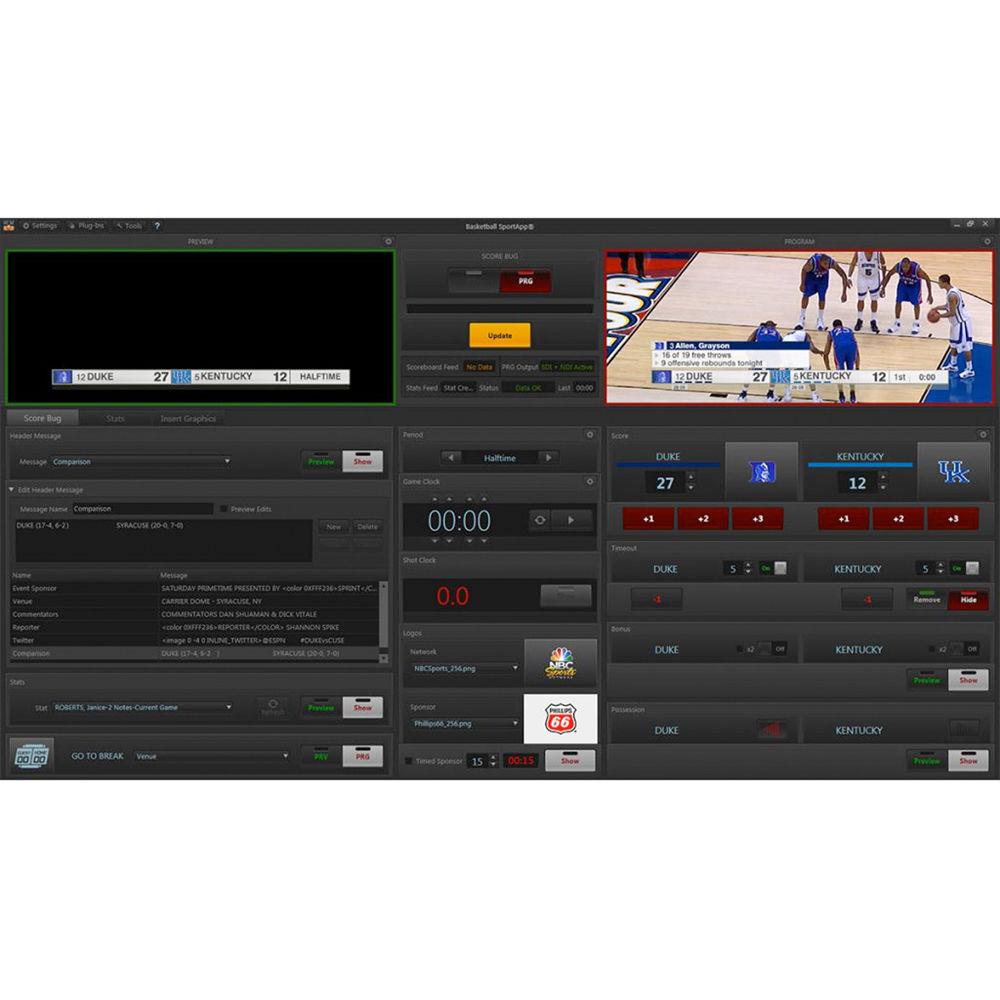Open the Plug-Ins menu
Image resolution: width=1000 pixels, height=1000 pixels.
pos(86,226)
